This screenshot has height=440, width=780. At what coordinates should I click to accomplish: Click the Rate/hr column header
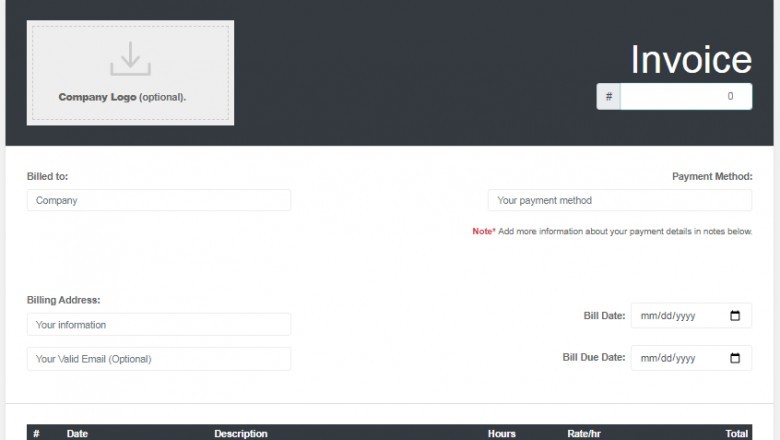[x=584, y=434]
